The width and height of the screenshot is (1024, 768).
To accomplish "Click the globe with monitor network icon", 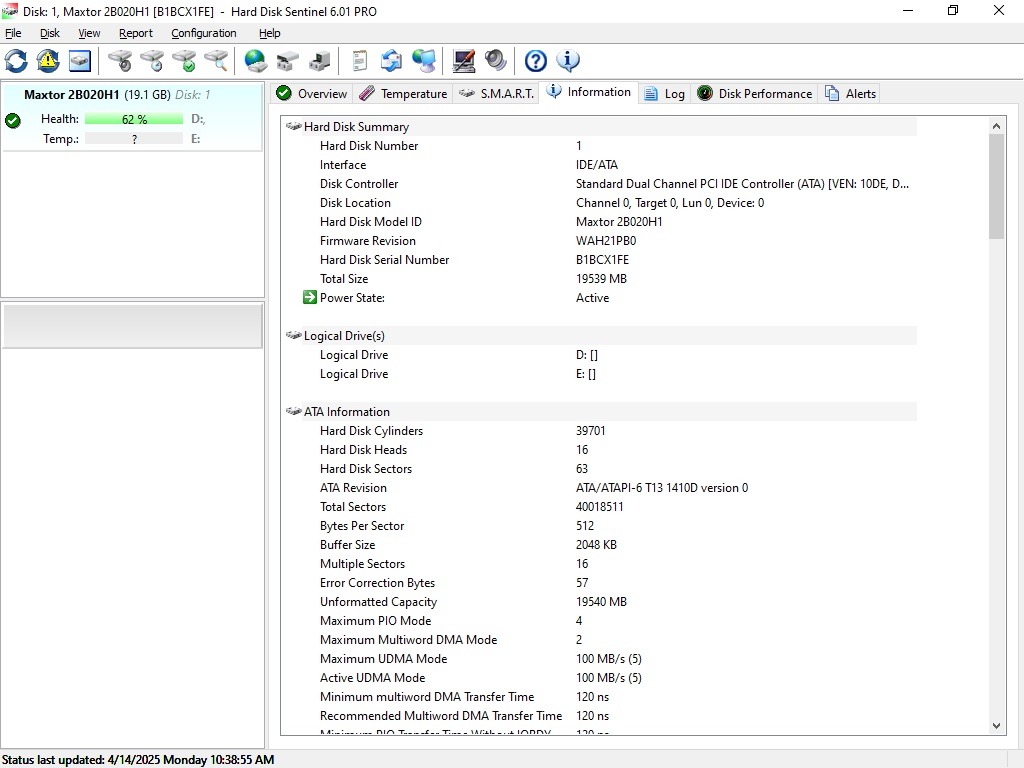I will [424, 61].
